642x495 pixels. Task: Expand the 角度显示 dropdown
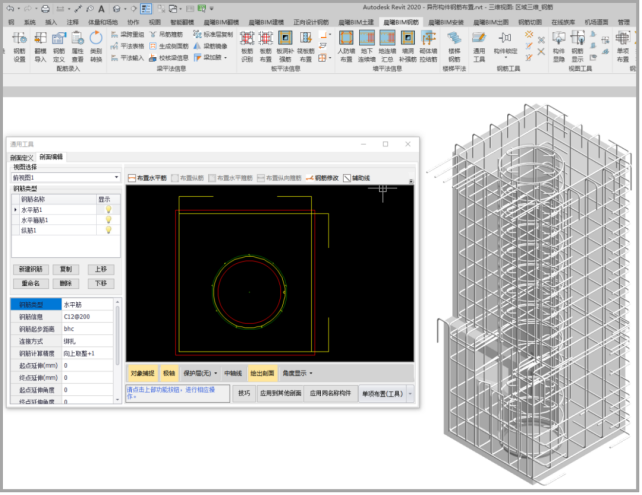coord(297,372)
